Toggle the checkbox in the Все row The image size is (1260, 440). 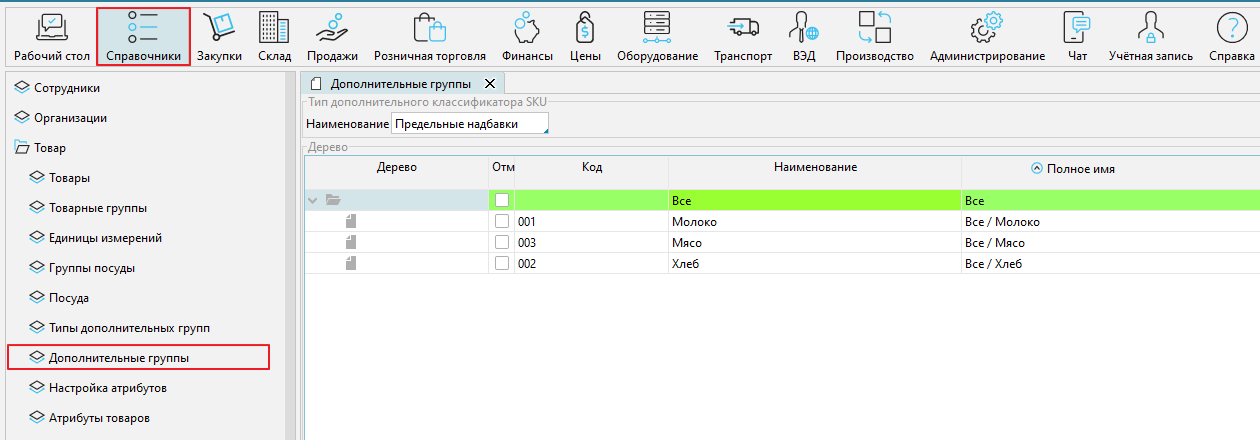pos(502,201)
